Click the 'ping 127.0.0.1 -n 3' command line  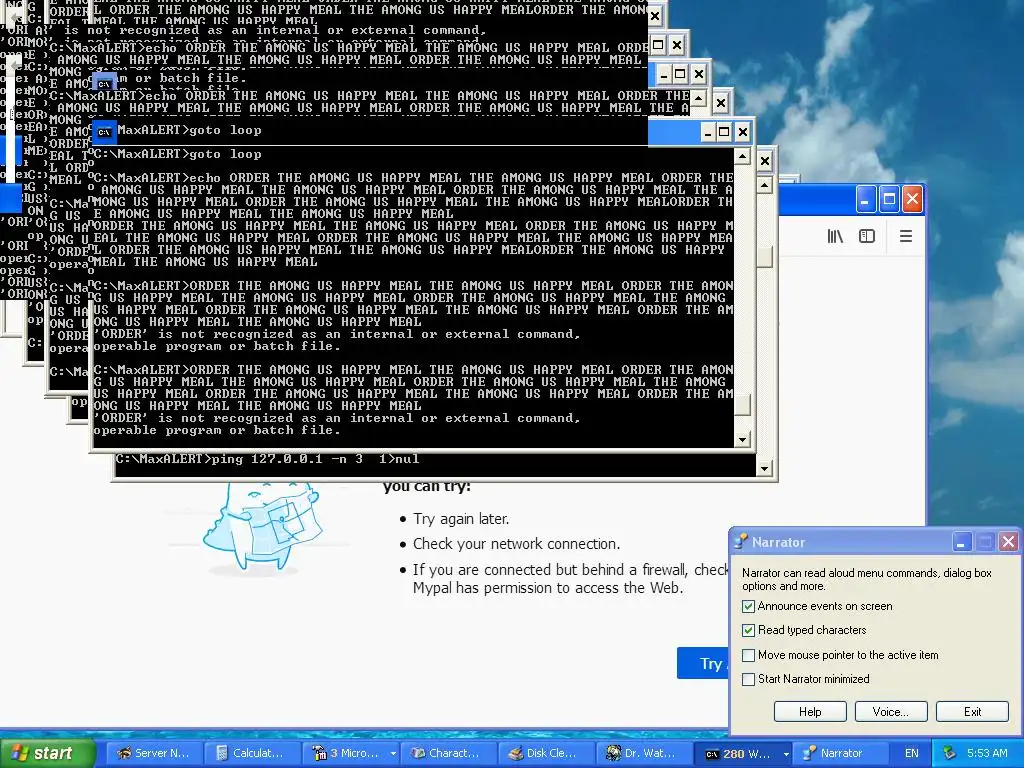[x=267, y=459]
